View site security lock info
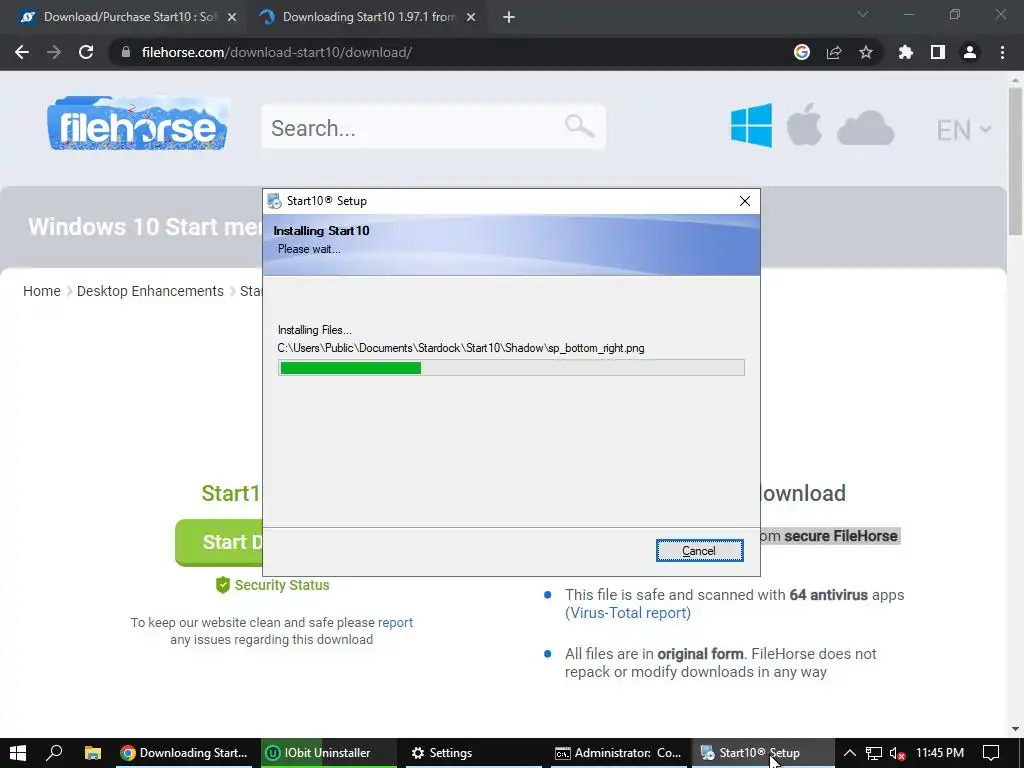1024x768 pixels. point(125,52)
